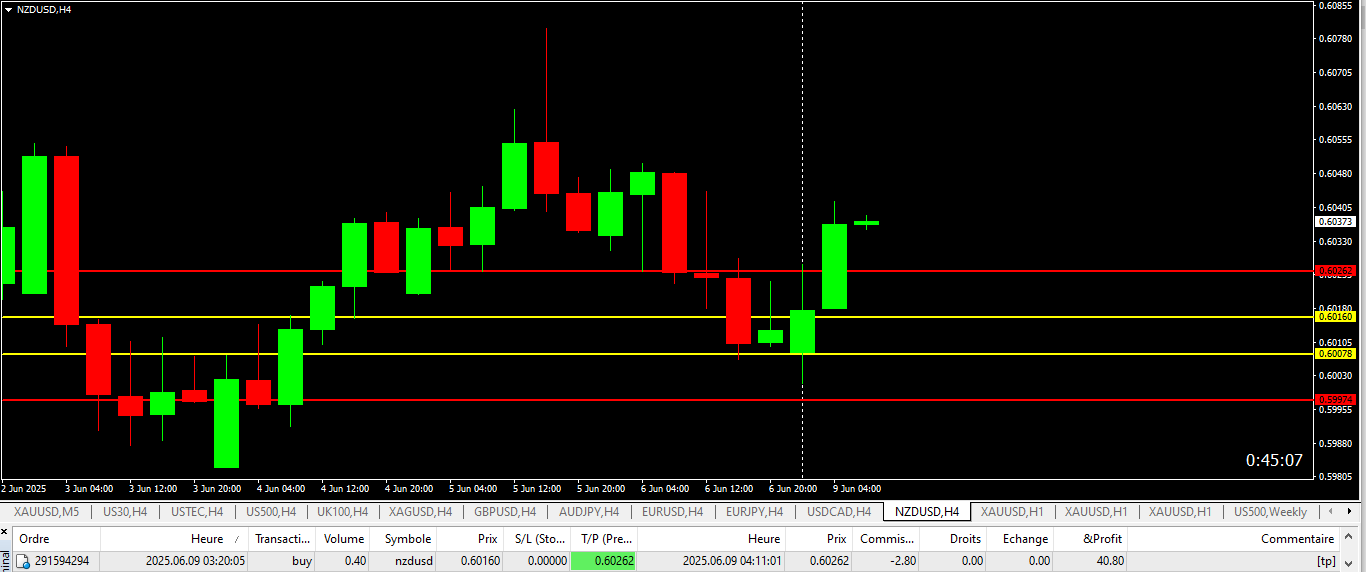Image resolution: width=1366 pixels, height=572 pixels.
Task: Switch to the XAUUSD,M5 chart tab
Action: click(x=46, y=512)
